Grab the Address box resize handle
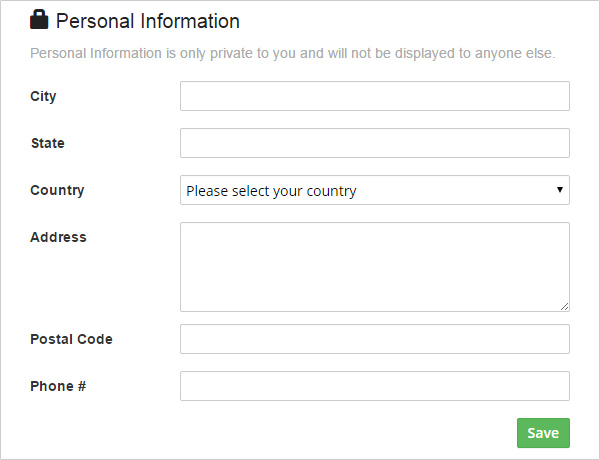 (564, 306)
